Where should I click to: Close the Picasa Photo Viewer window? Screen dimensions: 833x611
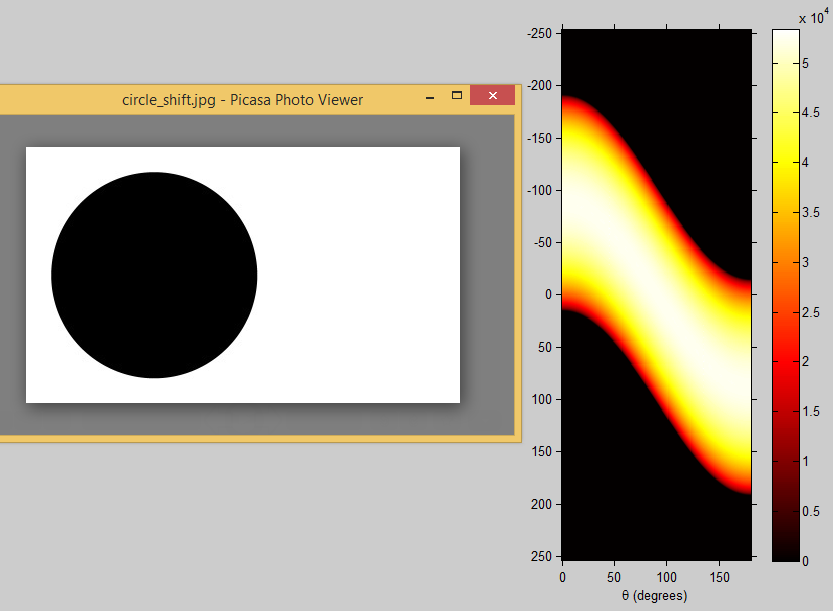[x=492, y=95]
